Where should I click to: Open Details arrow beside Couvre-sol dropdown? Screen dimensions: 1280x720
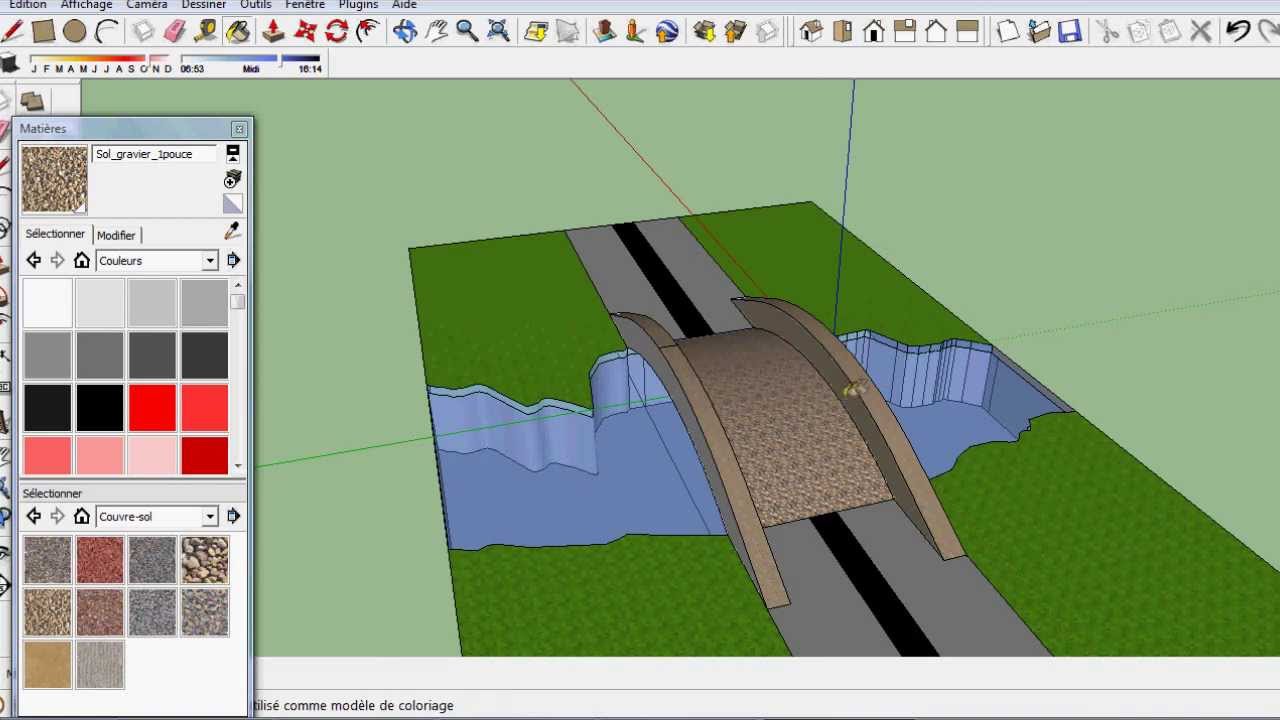point(233,516)
